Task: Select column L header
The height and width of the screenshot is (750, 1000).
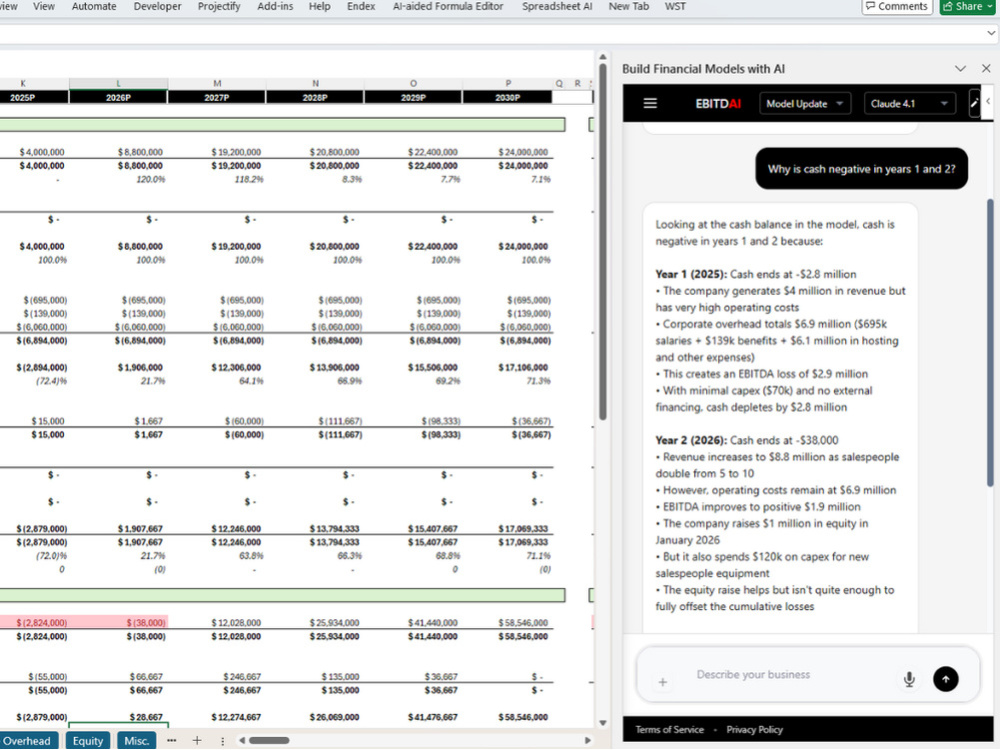Action: point(119,84)
